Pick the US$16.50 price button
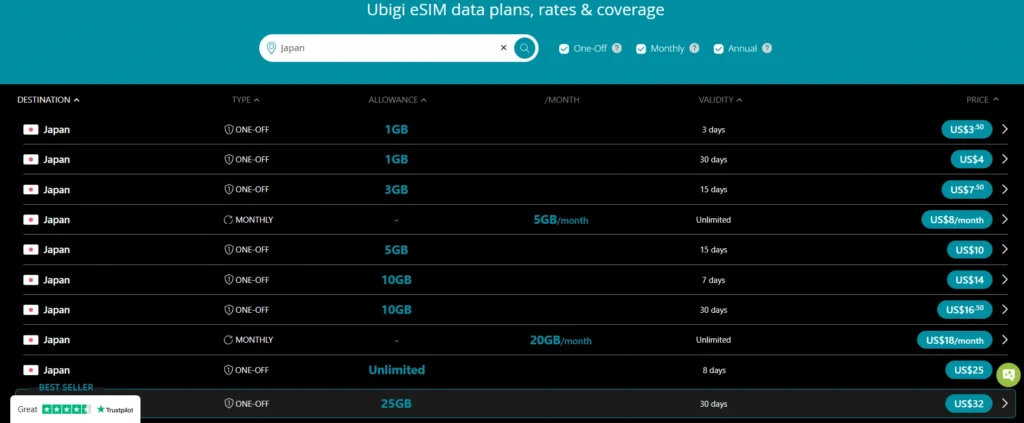Viewport: 1024px width, 423px height. (x=965, y=309)
